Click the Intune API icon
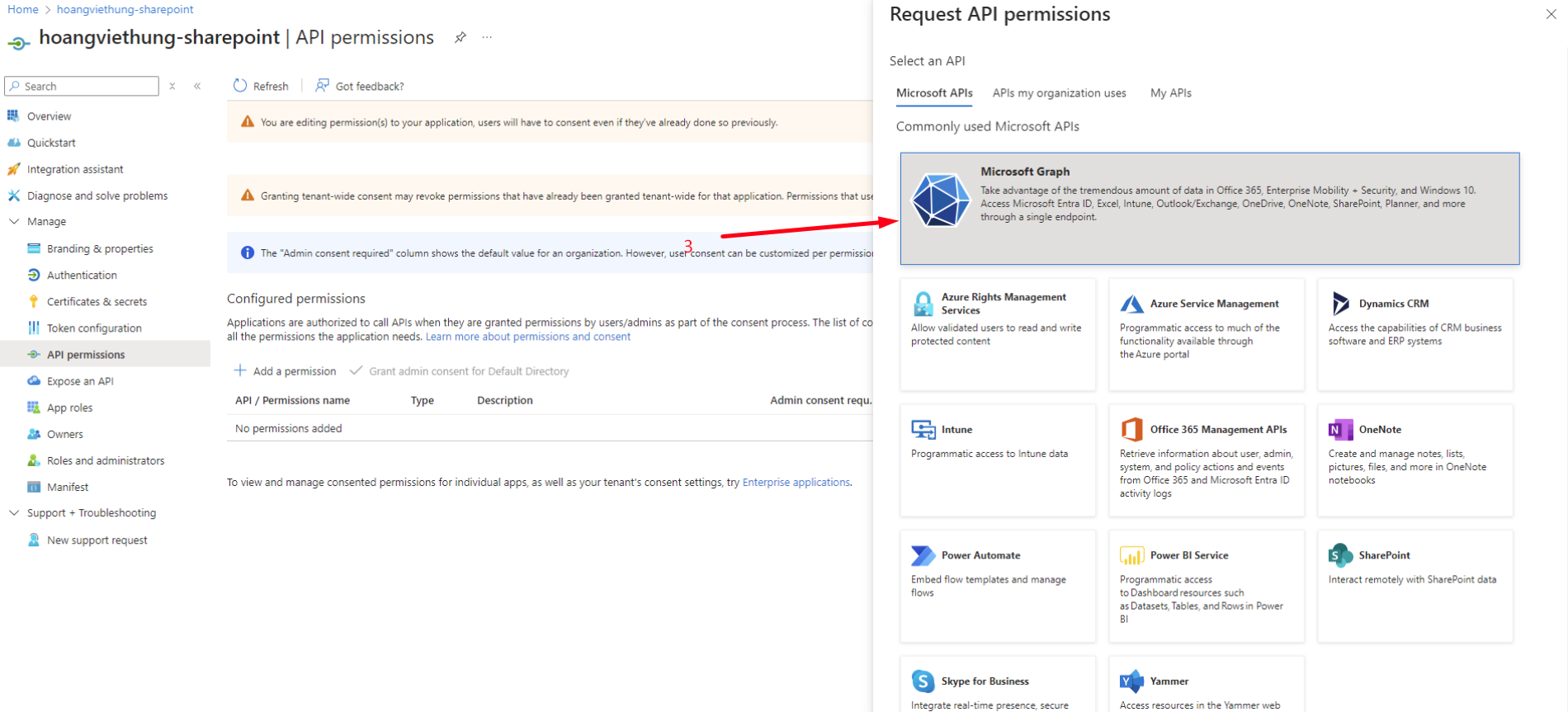 pos(923,429)
